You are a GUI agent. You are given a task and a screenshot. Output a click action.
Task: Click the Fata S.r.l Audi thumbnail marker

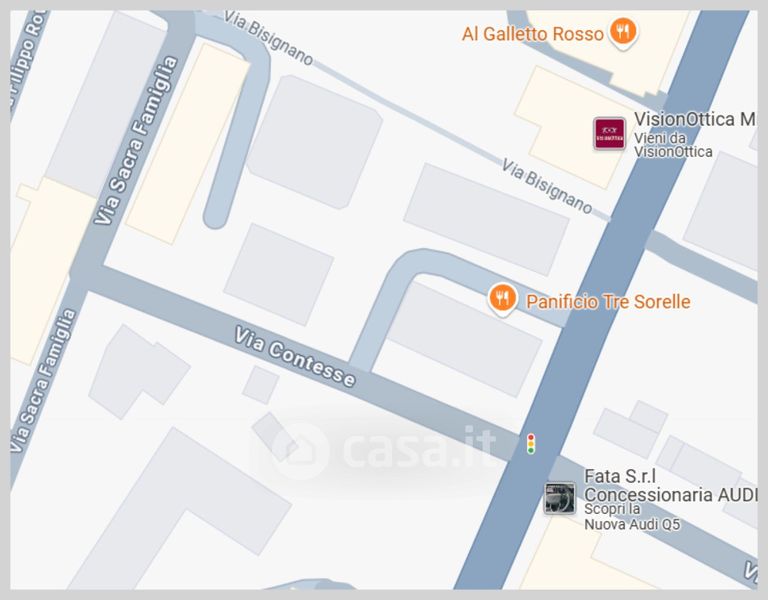pos(560,498)
